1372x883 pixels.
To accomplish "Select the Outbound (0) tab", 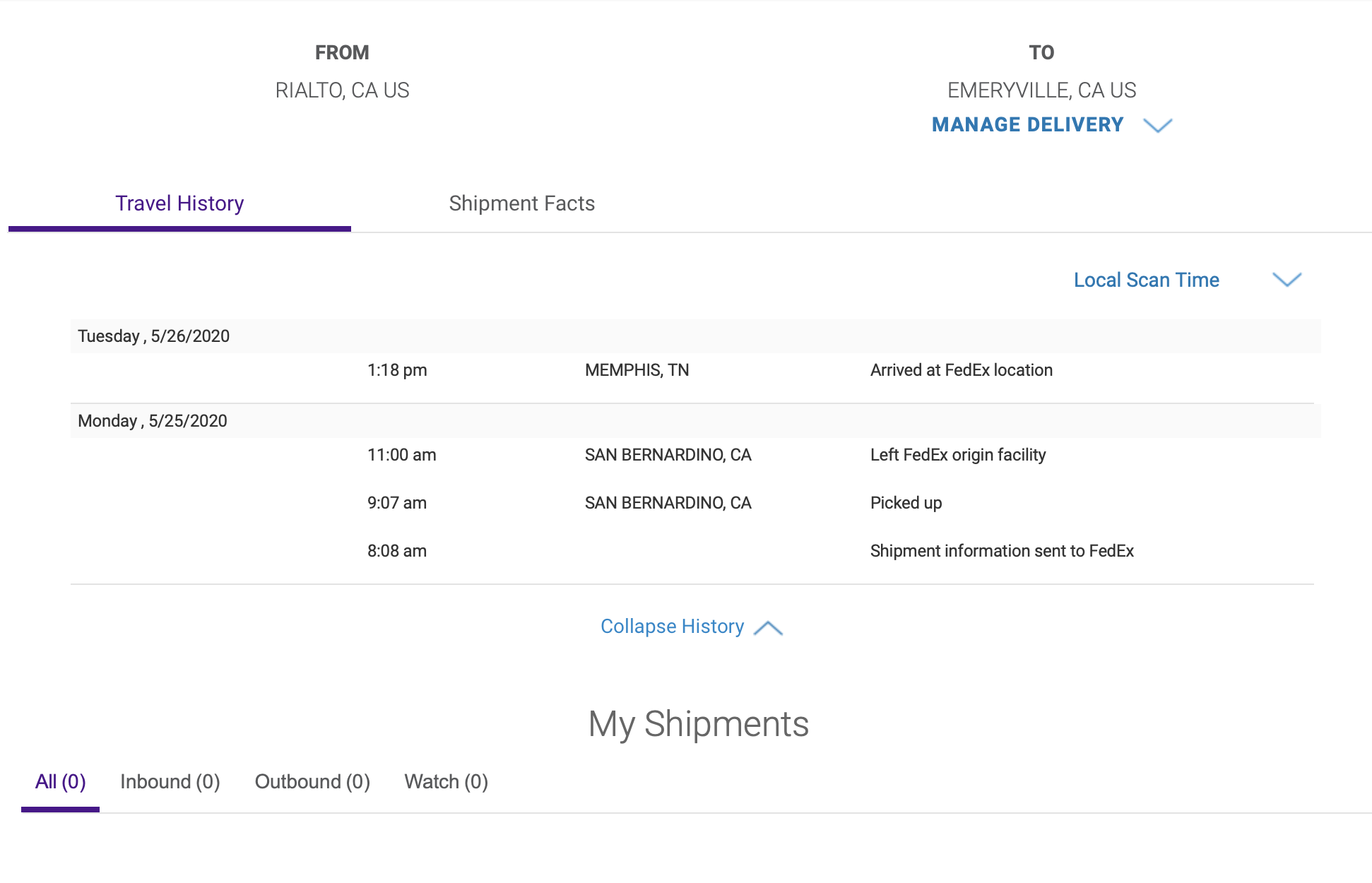I will [x=312, y=782].
